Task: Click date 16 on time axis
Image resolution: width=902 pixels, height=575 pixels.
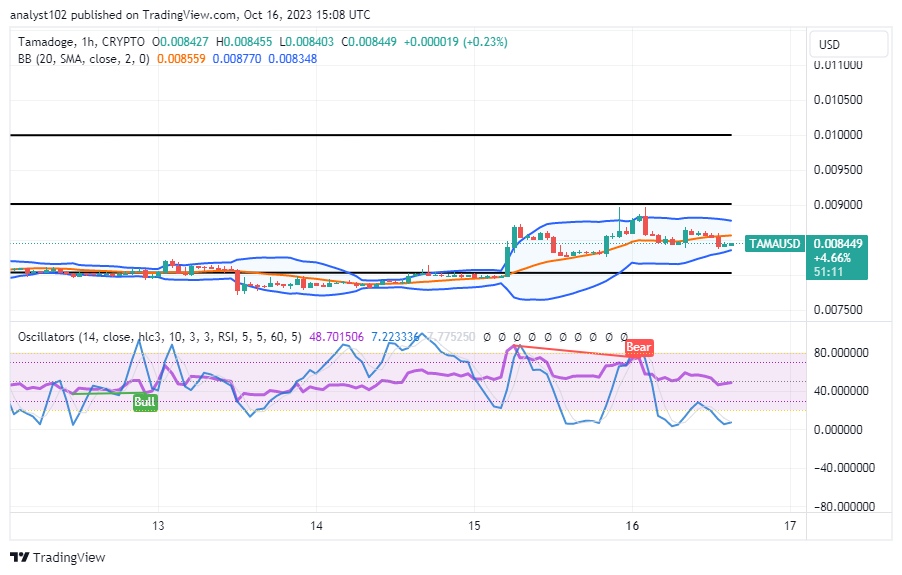Action: (632, 526)
